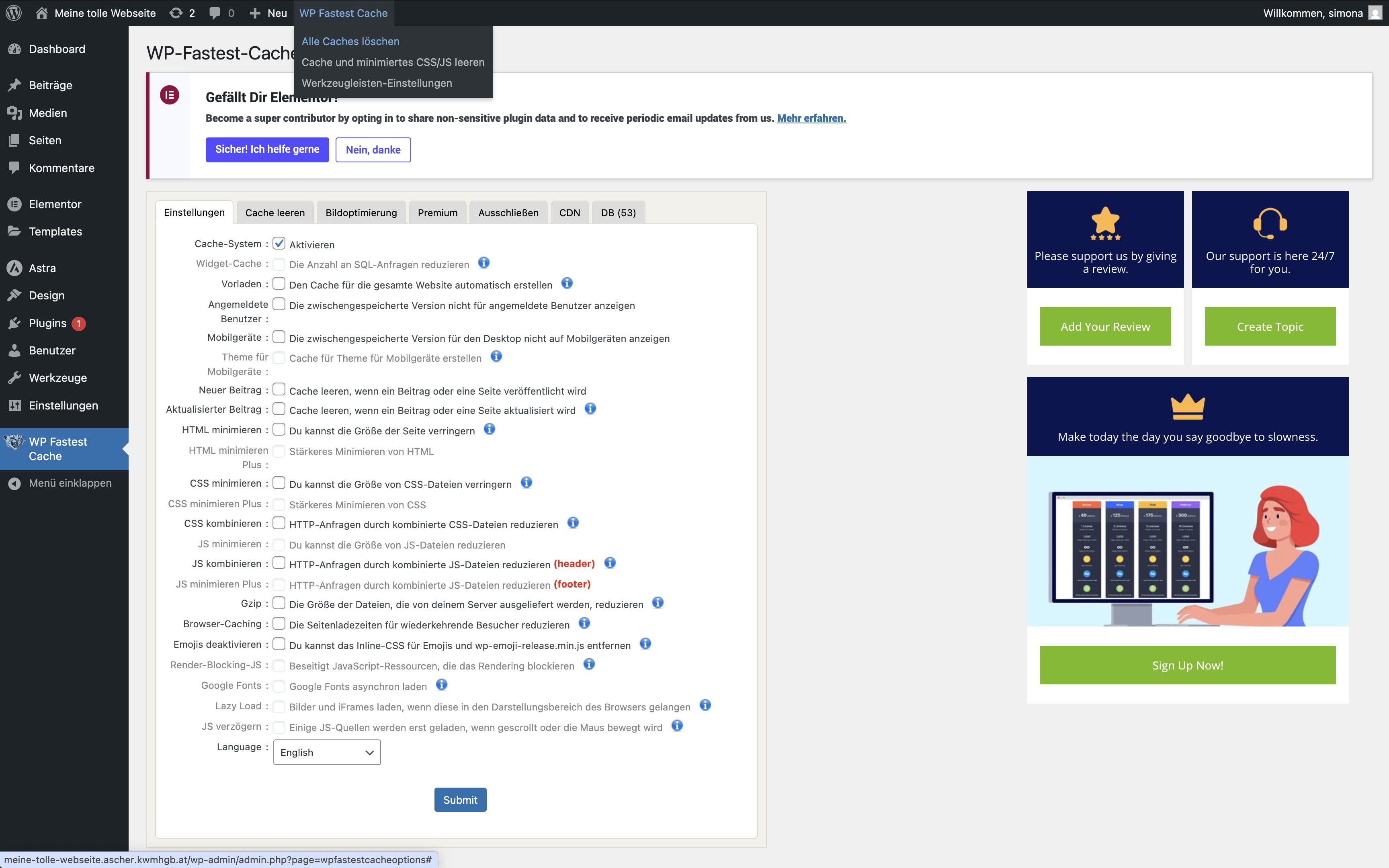Select Alle Caches löschen menu entry
Viewport: 1389px width, 868px height.
(350, 41)
